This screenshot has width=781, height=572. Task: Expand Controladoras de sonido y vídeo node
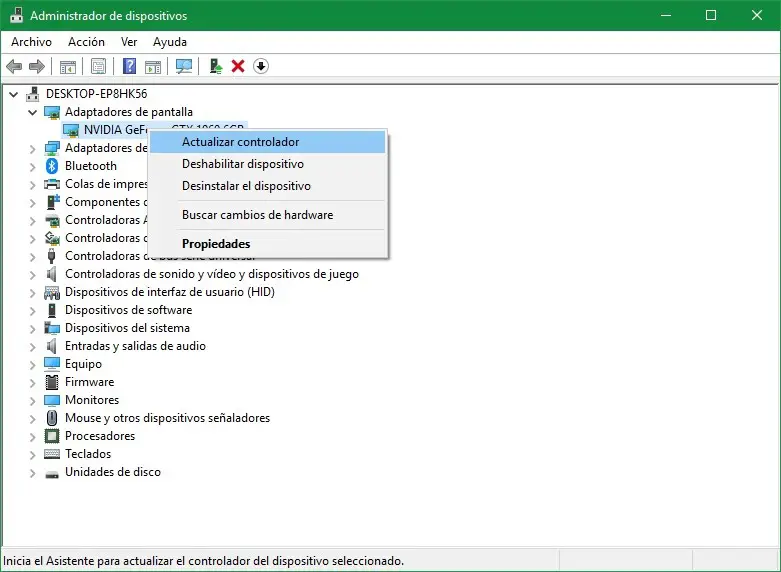coord(32,275)
